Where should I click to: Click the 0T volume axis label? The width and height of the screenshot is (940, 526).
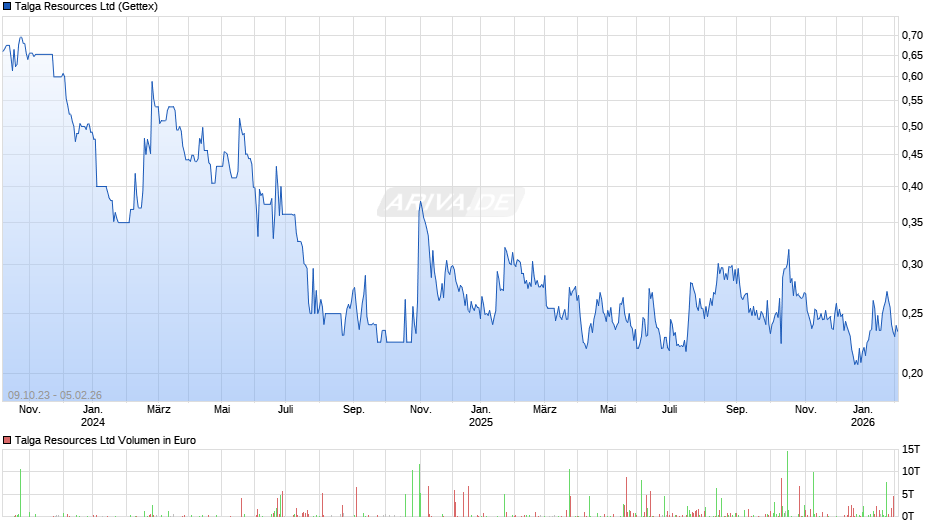pyautogui.click(x=908, y=516)
